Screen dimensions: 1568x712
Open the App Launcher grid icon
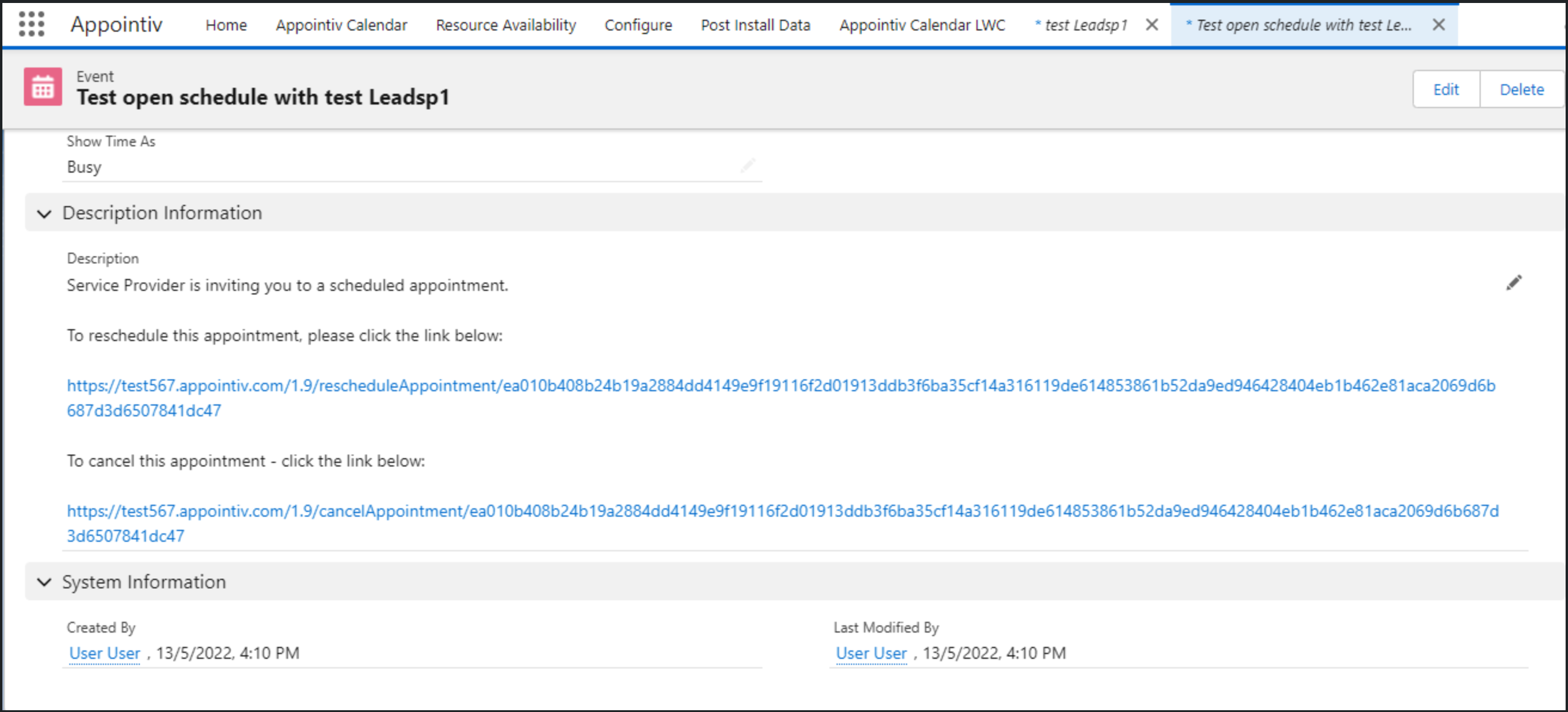pyautogui.click(x=31, y=24)
